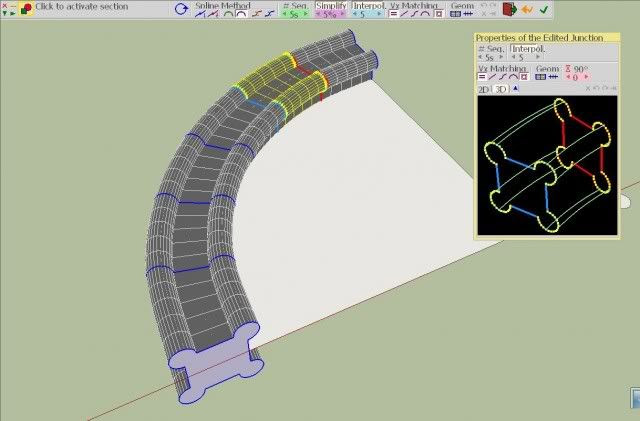Viewport: 640px width, 421px height.
Task: Increase # Seg. value in top toolbar
Action: (x=305, y=14)
